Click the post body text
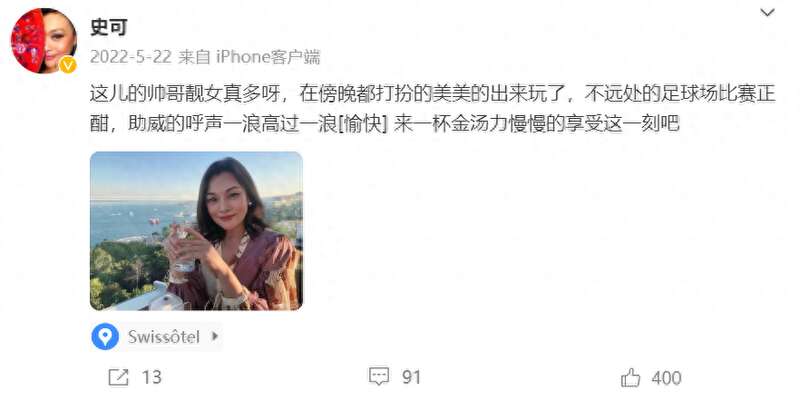Screen dimensions: 800x400 coord(433,109)
